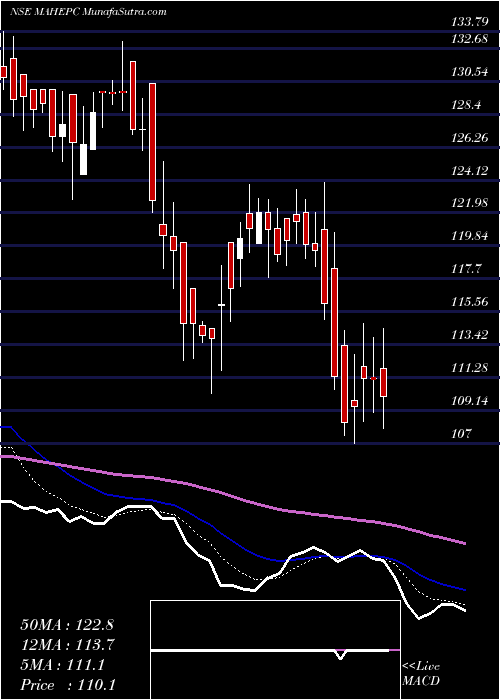Click the 121.98 price axis label
Screen dimensions: 500x700
coord(470,203)
